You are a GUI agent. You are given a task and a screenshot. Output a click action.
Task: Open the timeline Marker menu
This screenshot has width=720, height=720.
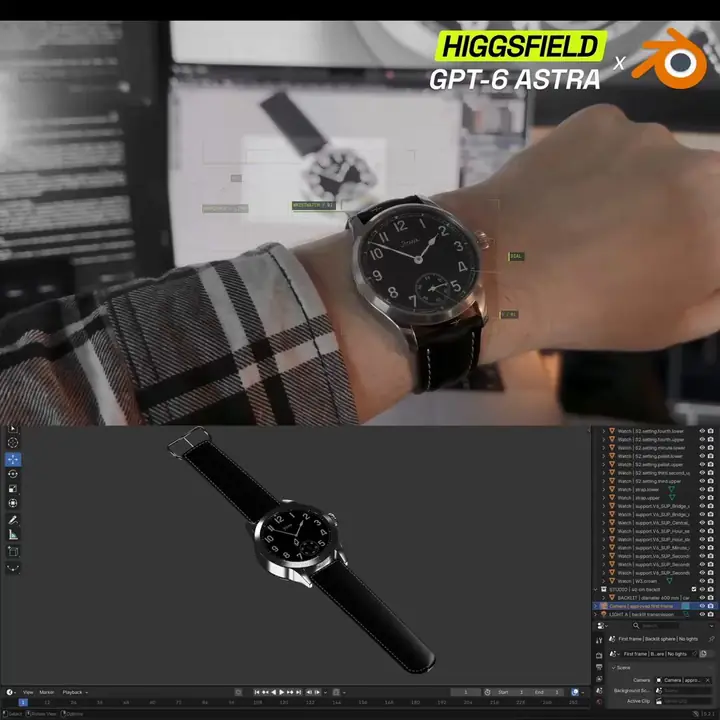[46, 692]
